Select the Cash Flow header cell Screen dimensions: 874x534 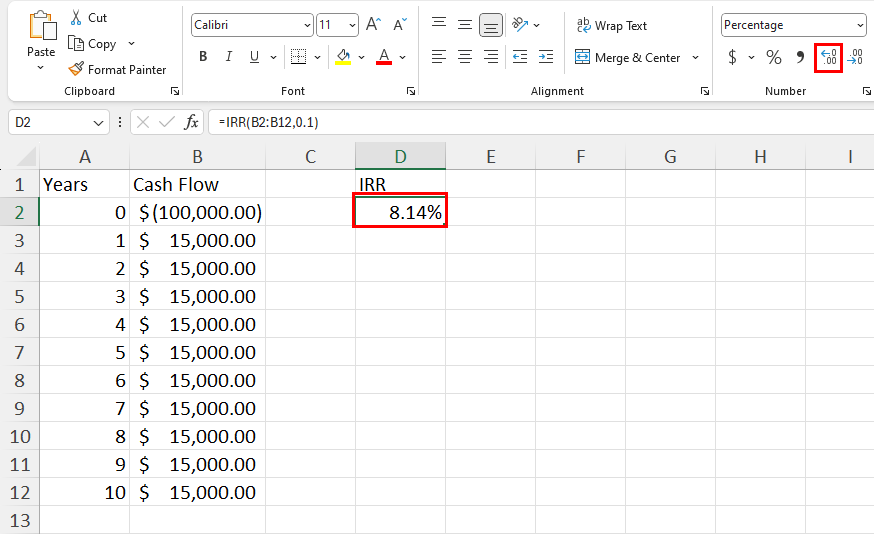pyautogui.click(x=197, y=185)
